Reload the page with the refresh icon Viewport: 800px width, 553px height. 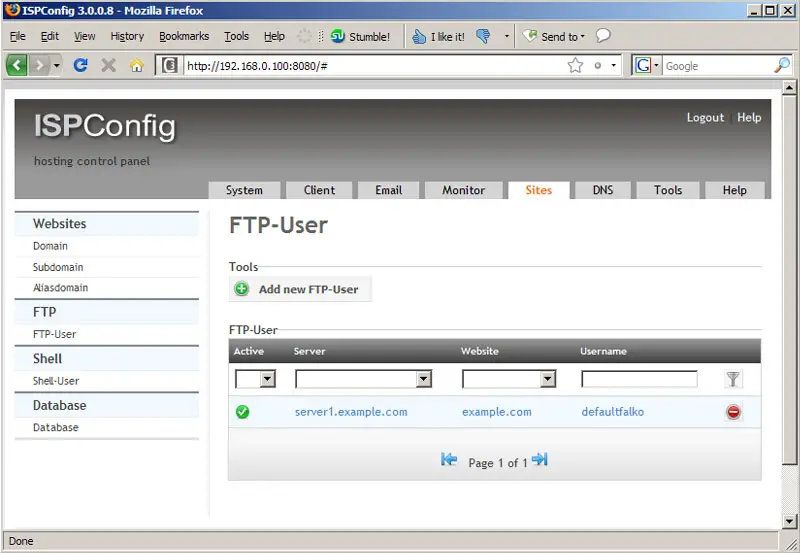click(x=81, y=65)
